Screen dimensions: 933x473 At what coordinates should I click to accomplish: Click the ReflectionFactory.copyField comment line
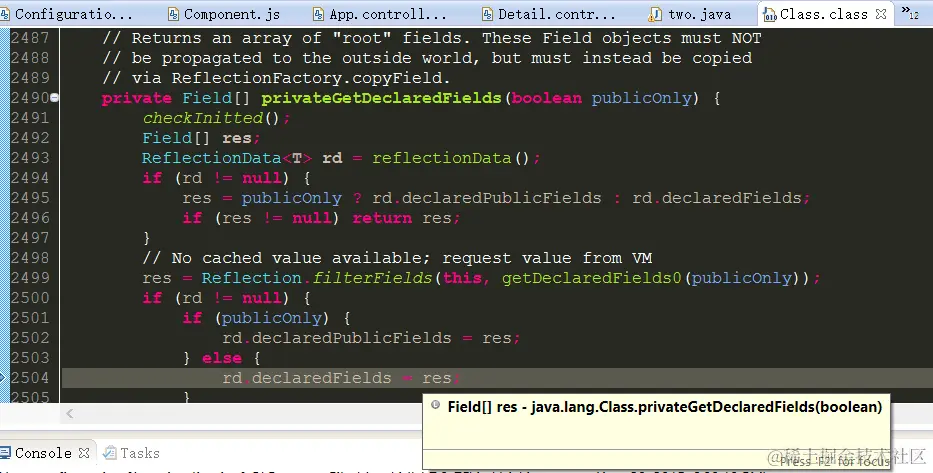(x=276, y=78)
